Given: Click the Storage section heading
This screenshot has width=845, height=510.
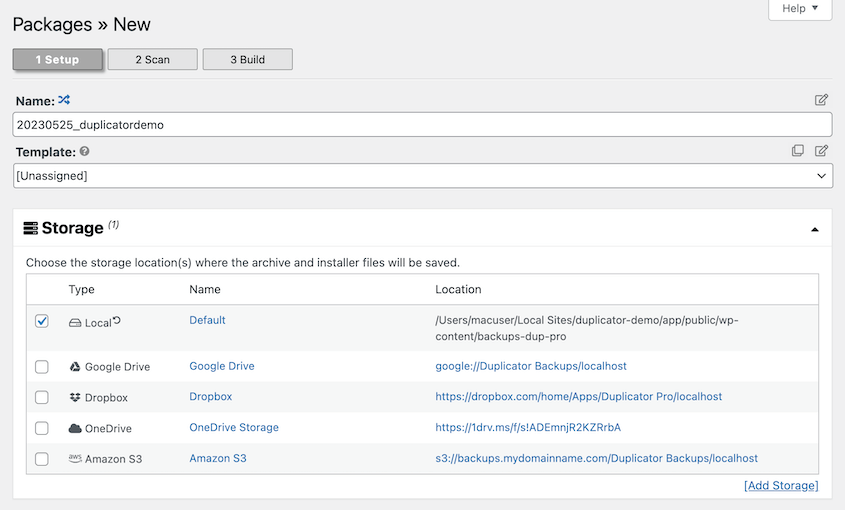Looking at the screenshot, I should 72,228.
